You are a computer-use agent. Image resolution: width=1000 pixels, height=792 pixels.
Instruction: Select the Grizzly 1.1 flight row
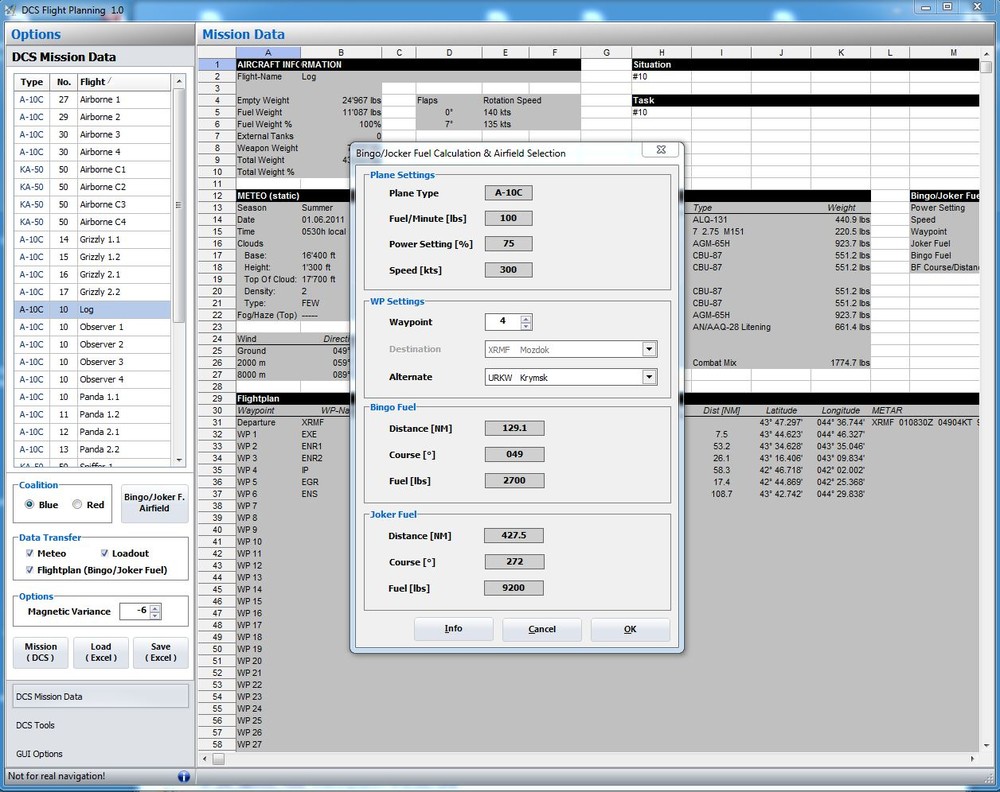(100, 239)
